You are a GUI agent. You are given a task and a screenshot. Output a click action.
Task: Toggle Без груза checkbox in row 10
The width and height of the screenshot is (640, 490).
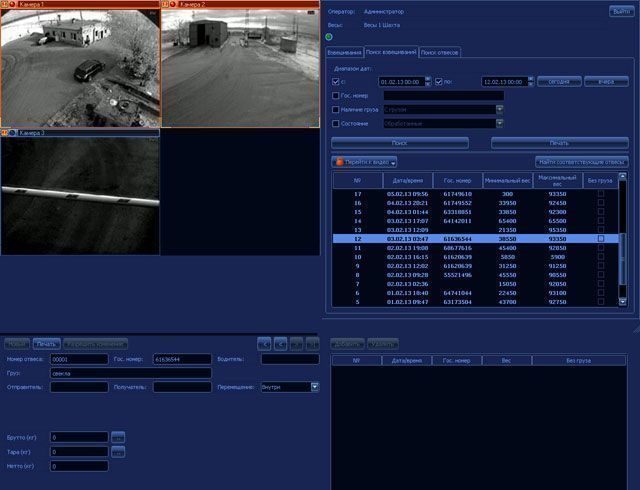(x=600, y=257)
